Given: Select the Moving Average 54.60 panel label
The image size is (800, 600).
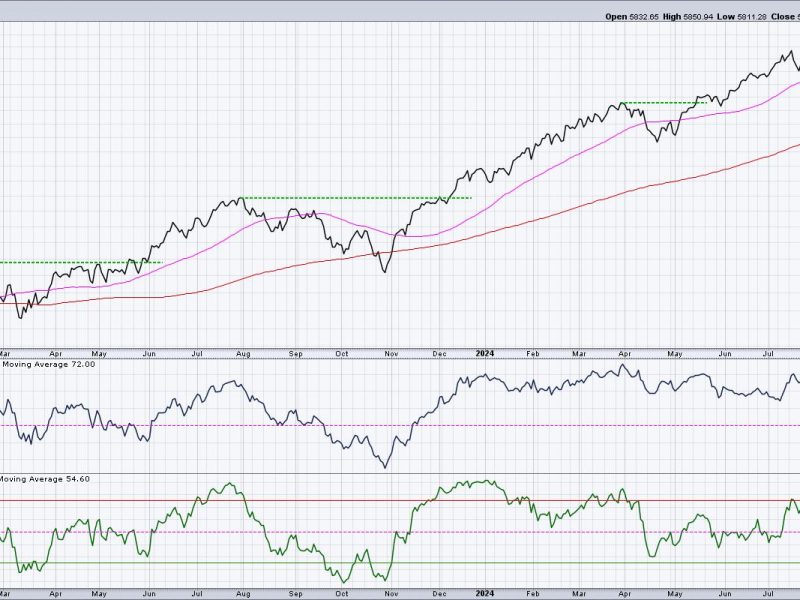Looking at the screenshot, I should pos(45,479).
